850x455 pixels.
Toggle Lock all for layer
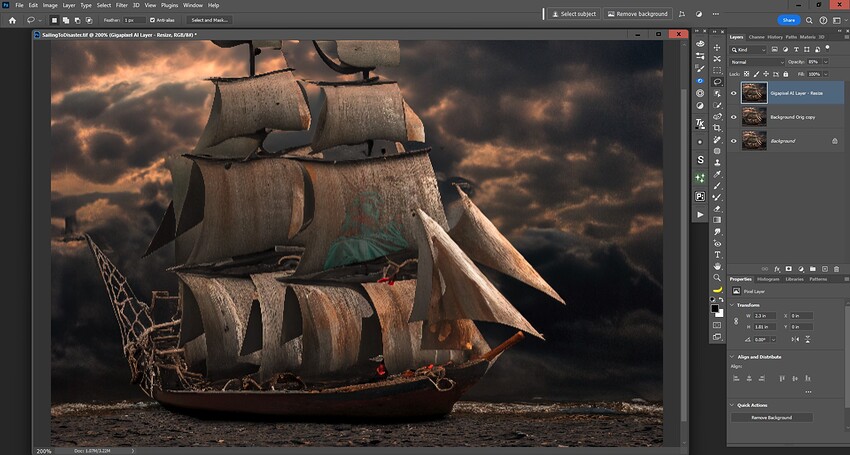[785, 74]
